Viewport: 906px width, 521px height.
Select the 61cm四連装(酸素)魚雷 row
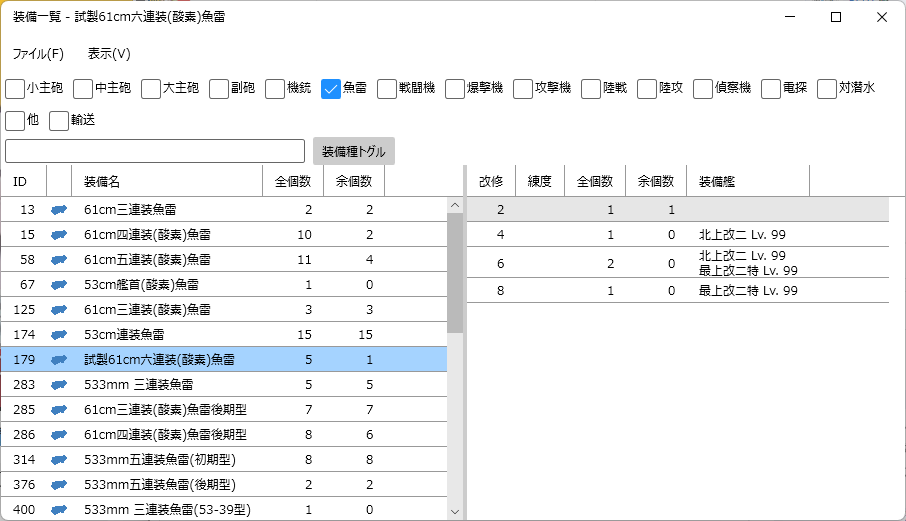(224, 235)
